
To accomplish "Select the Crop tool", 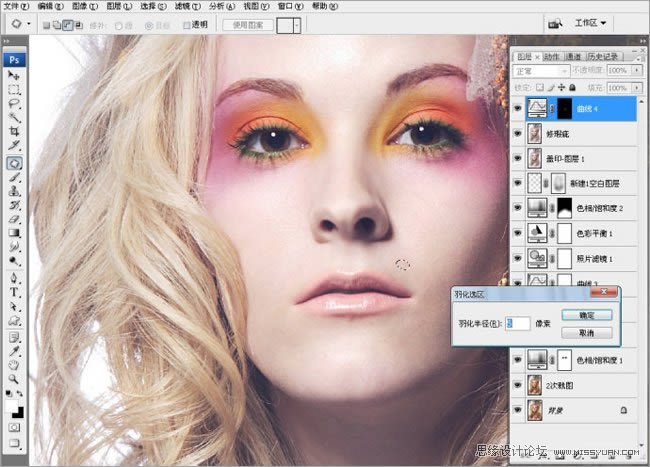I will point(15,131).
